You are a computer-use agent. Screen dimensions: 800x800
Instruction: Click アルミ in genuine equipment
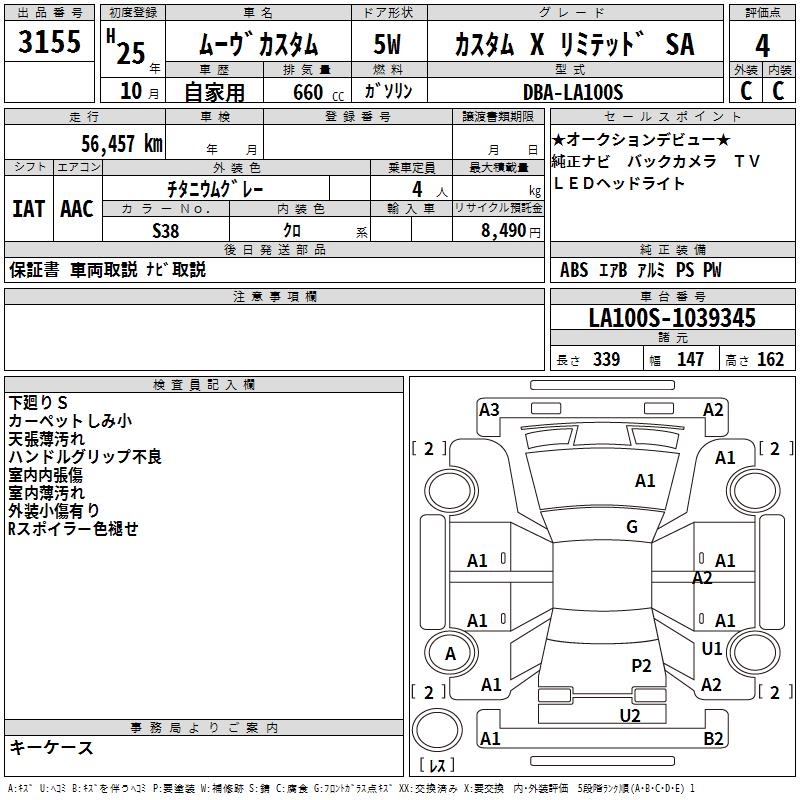pos(652,269)
